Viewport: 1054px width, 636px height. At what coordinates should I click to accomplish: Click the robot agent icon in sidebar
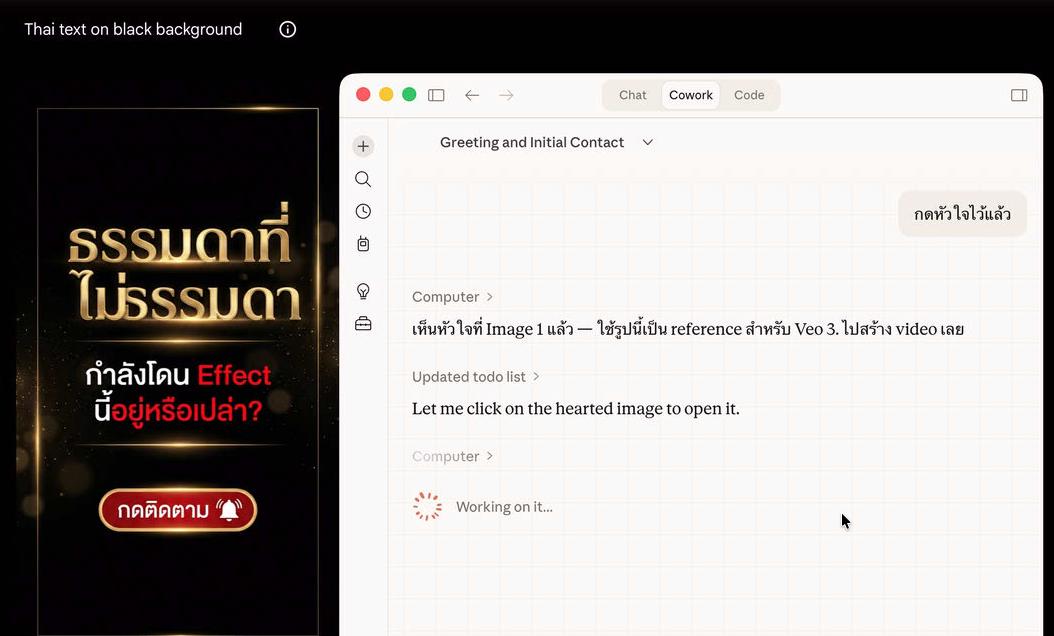click(x=363, y=243)
